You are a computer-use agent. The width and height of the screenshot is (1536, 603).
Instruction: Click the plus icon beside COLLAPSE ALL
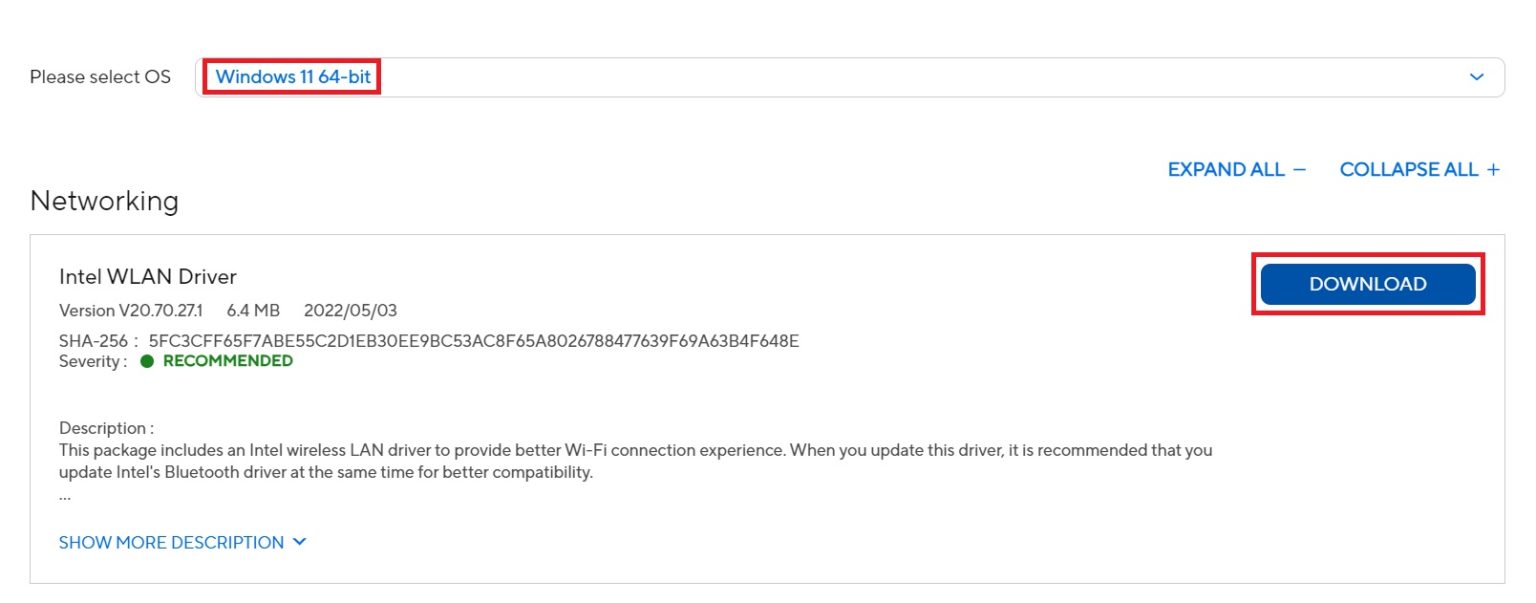(1493, 169)
